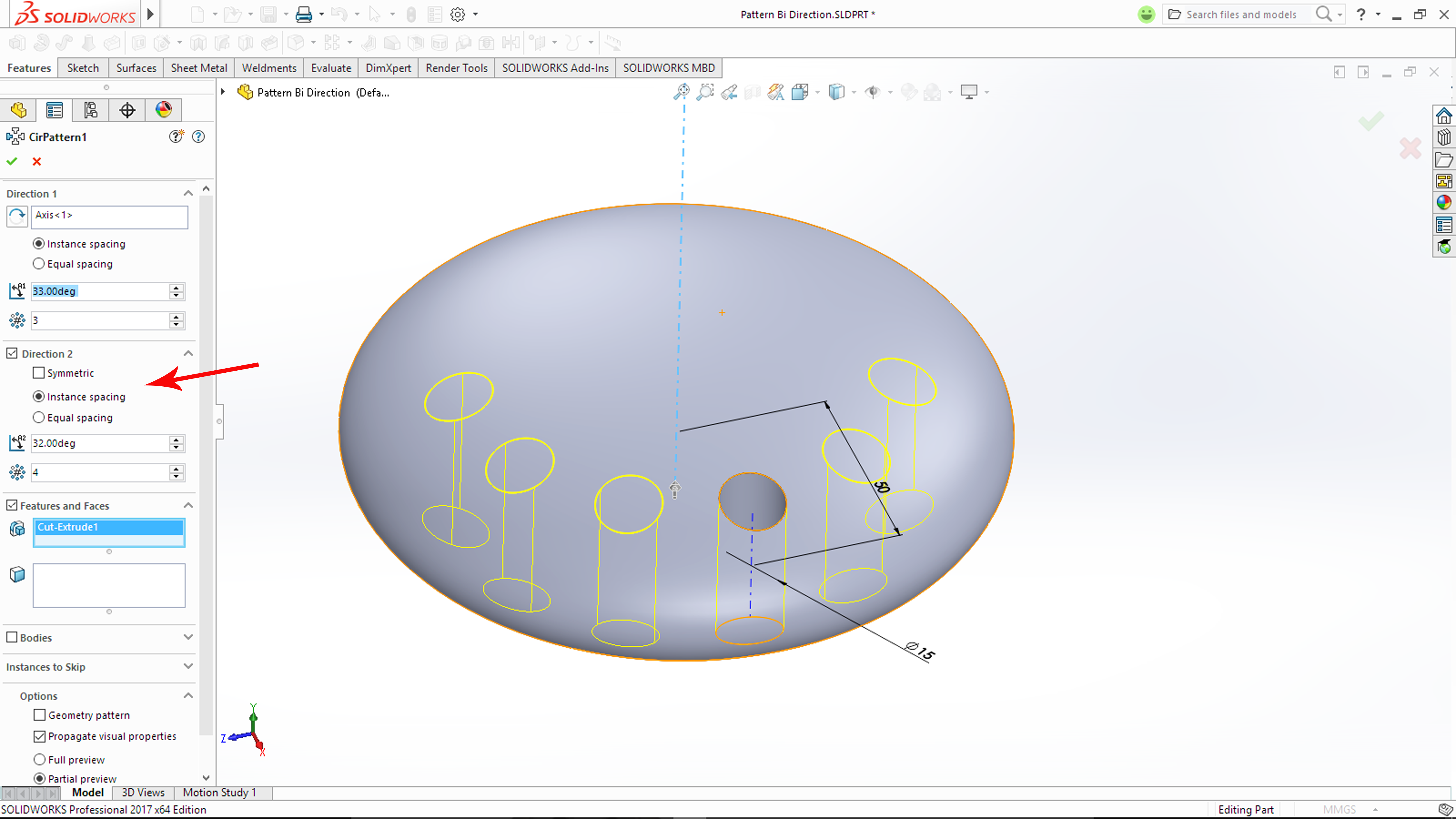Open the Options gear icon

click(458, 15)
